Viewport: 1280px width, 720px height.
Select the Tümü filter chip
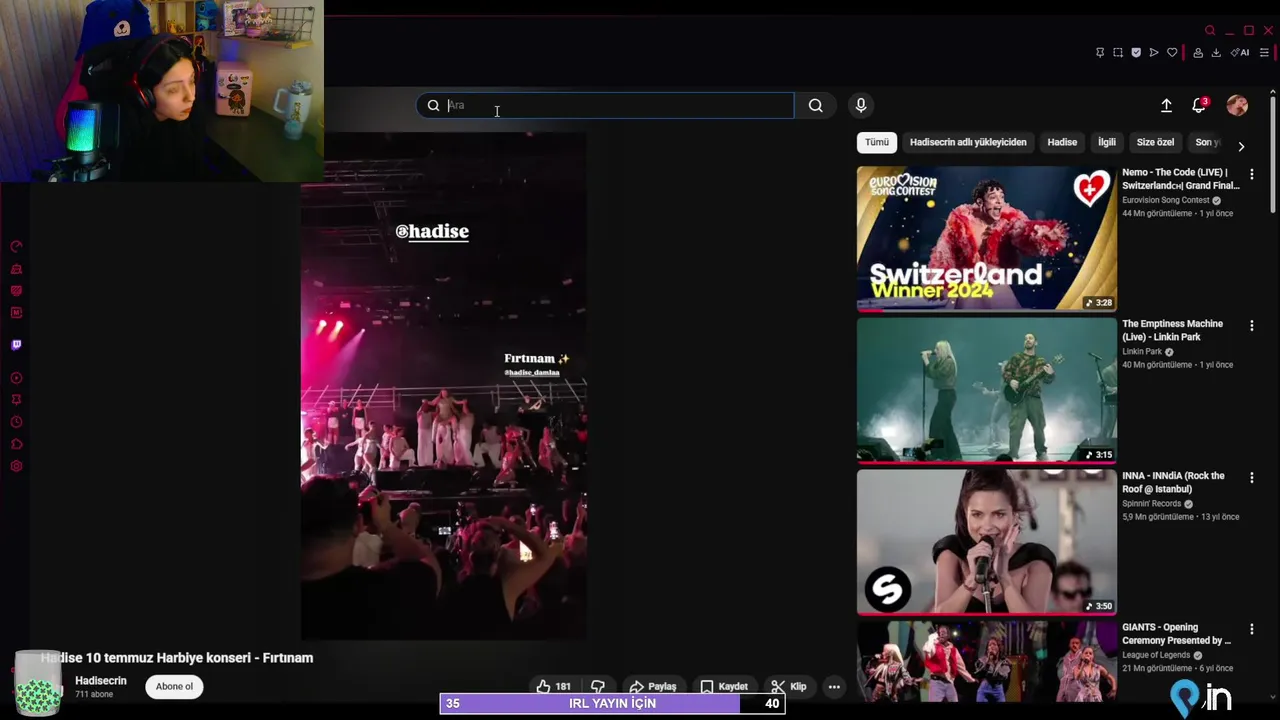(877, 142)
